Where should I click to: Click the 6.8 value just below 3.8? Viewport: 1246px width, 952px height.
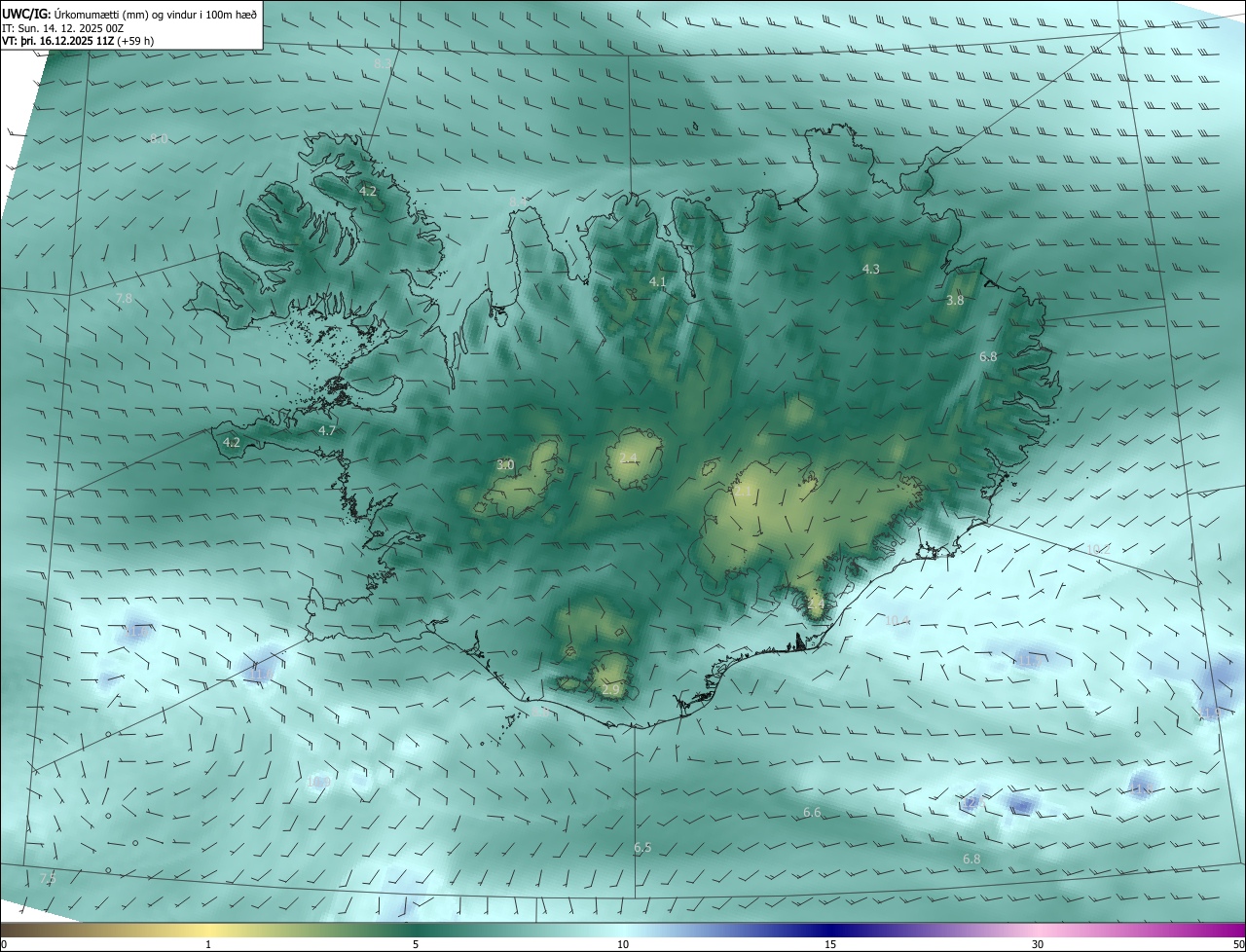[988, 357]
